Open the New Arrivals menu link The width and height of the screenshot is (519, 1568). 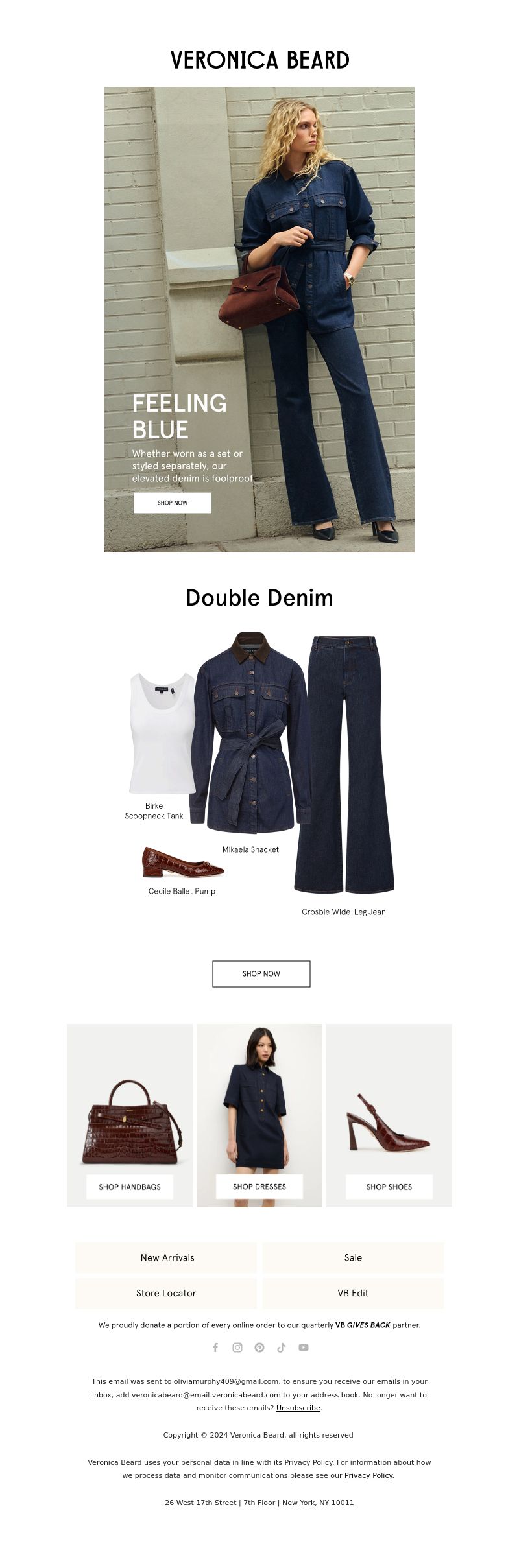(x=166, y=1257)
